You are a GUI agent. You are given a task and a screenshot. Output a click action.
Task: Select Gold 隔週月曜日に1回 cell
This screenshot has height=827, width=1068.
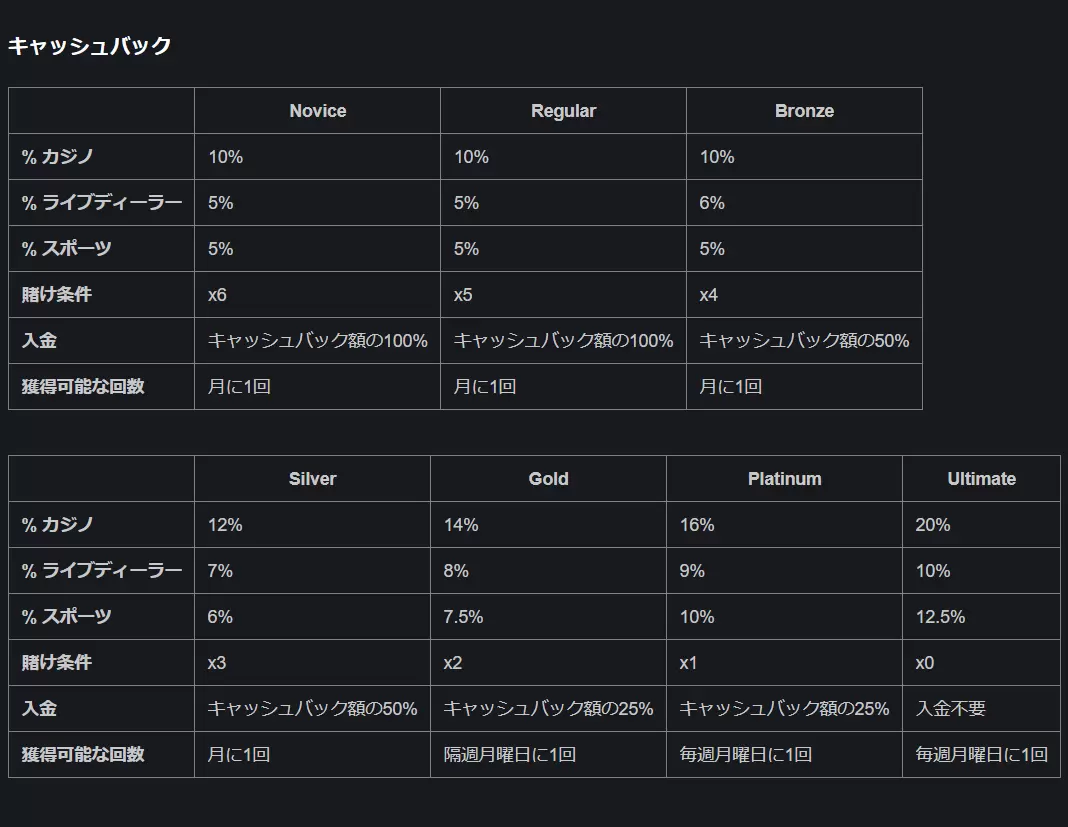click(548, 754)
